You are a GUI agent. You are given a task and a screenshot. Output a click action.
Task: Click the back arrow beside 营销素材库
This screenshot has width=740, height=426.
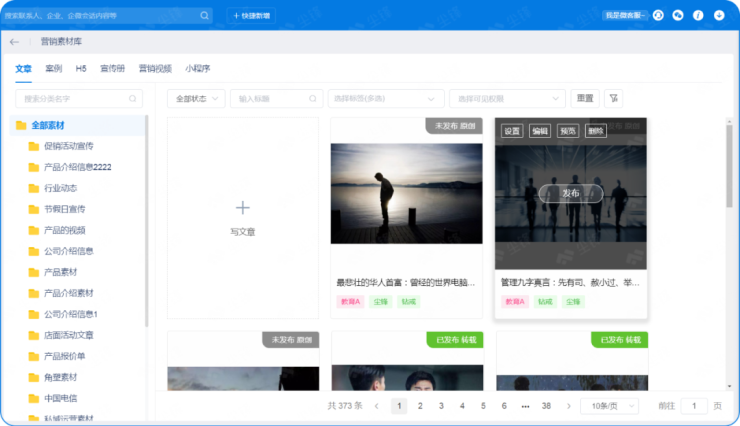click(x=14, y=42)
